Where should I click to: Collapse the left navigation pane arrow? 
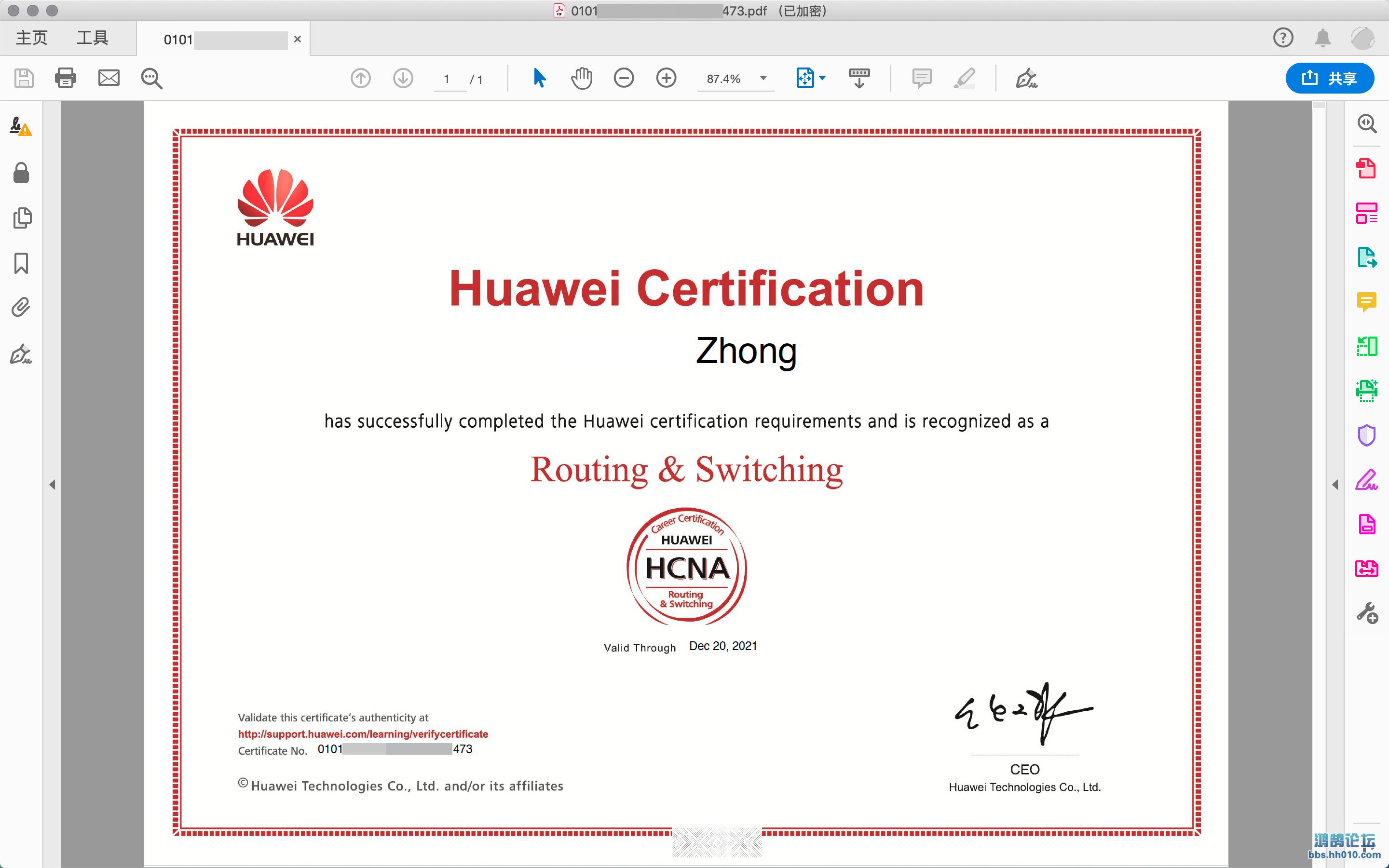tap(52, 485)
